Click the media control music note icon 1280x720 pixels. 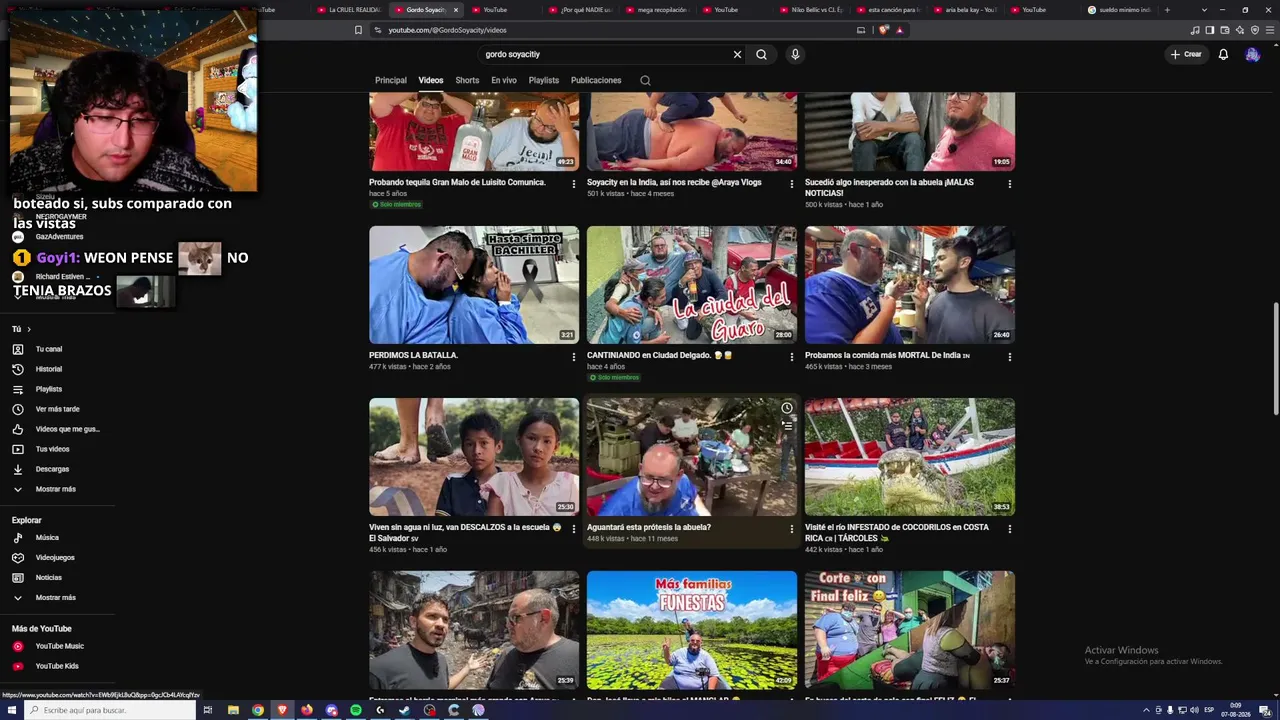click(1195, 30)
